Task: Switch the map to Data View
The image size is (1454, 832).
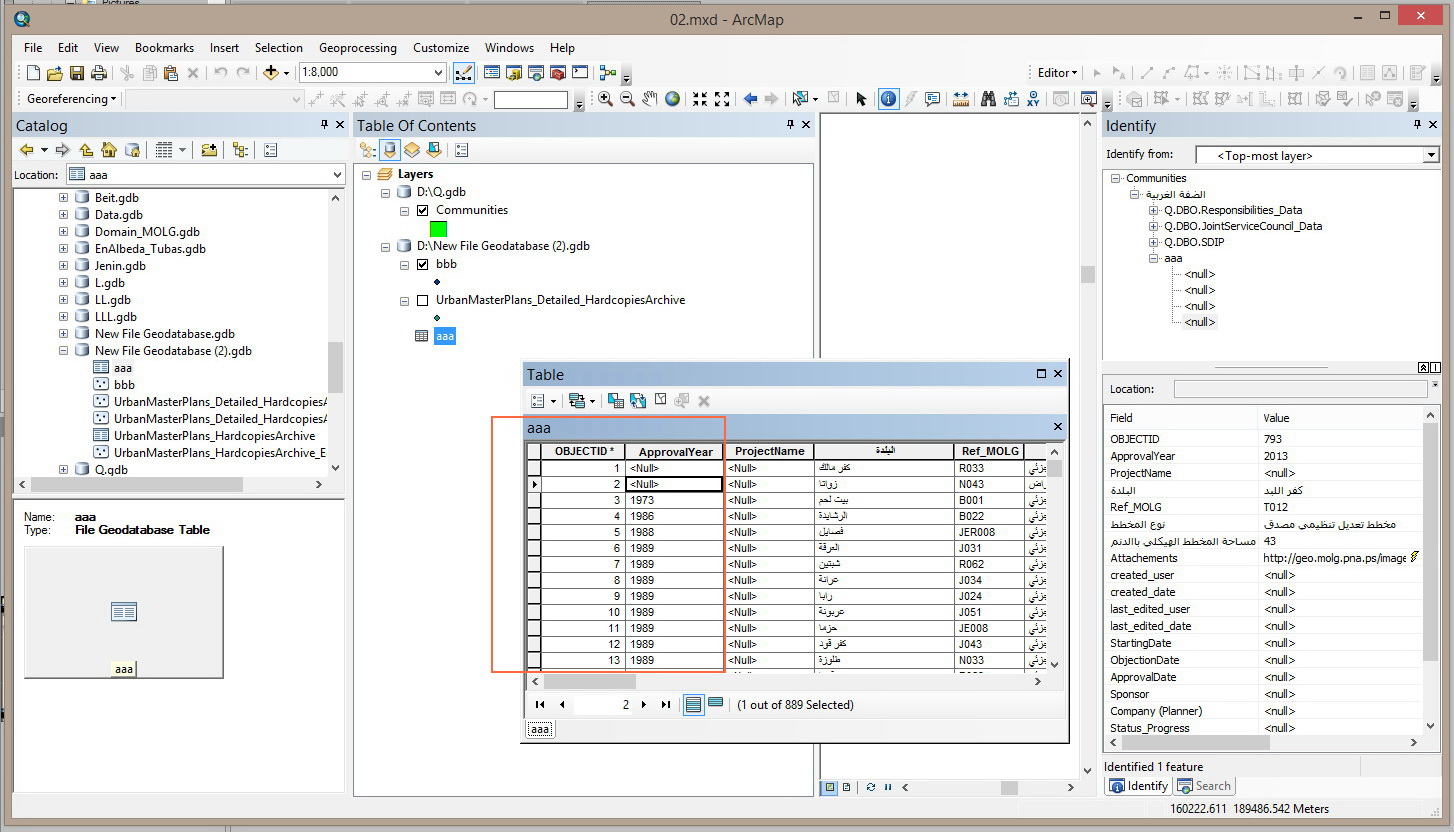Action: [829, 787]
